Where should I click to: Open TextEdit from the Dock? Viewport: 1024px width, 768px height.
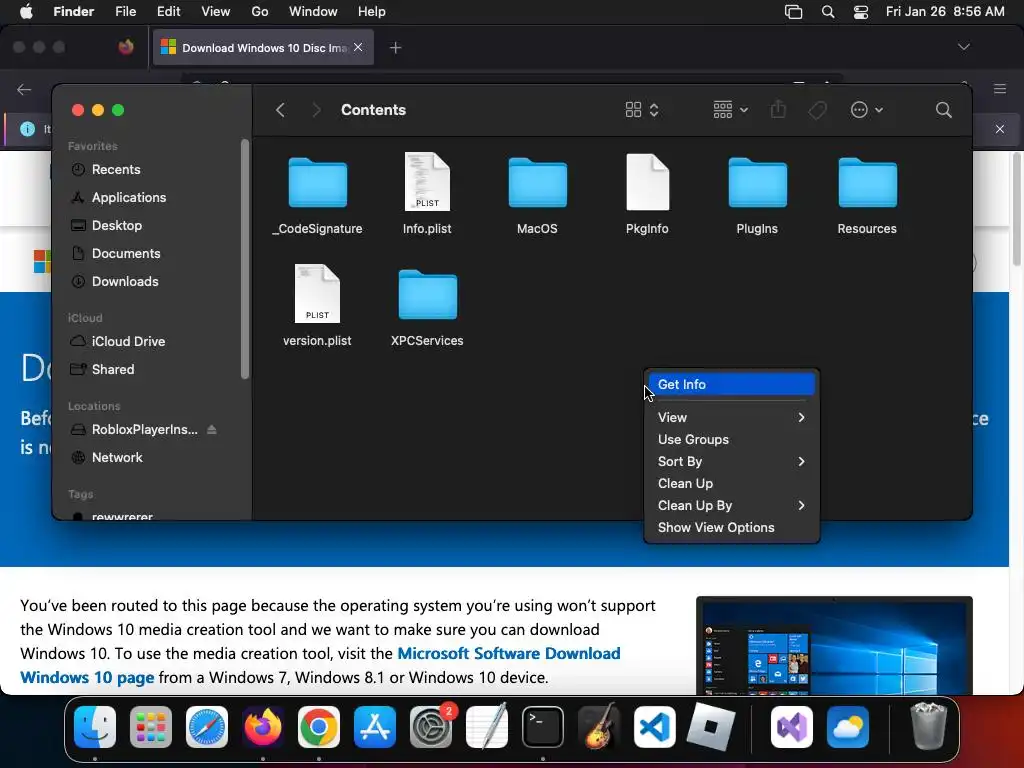tap(487, 727)
